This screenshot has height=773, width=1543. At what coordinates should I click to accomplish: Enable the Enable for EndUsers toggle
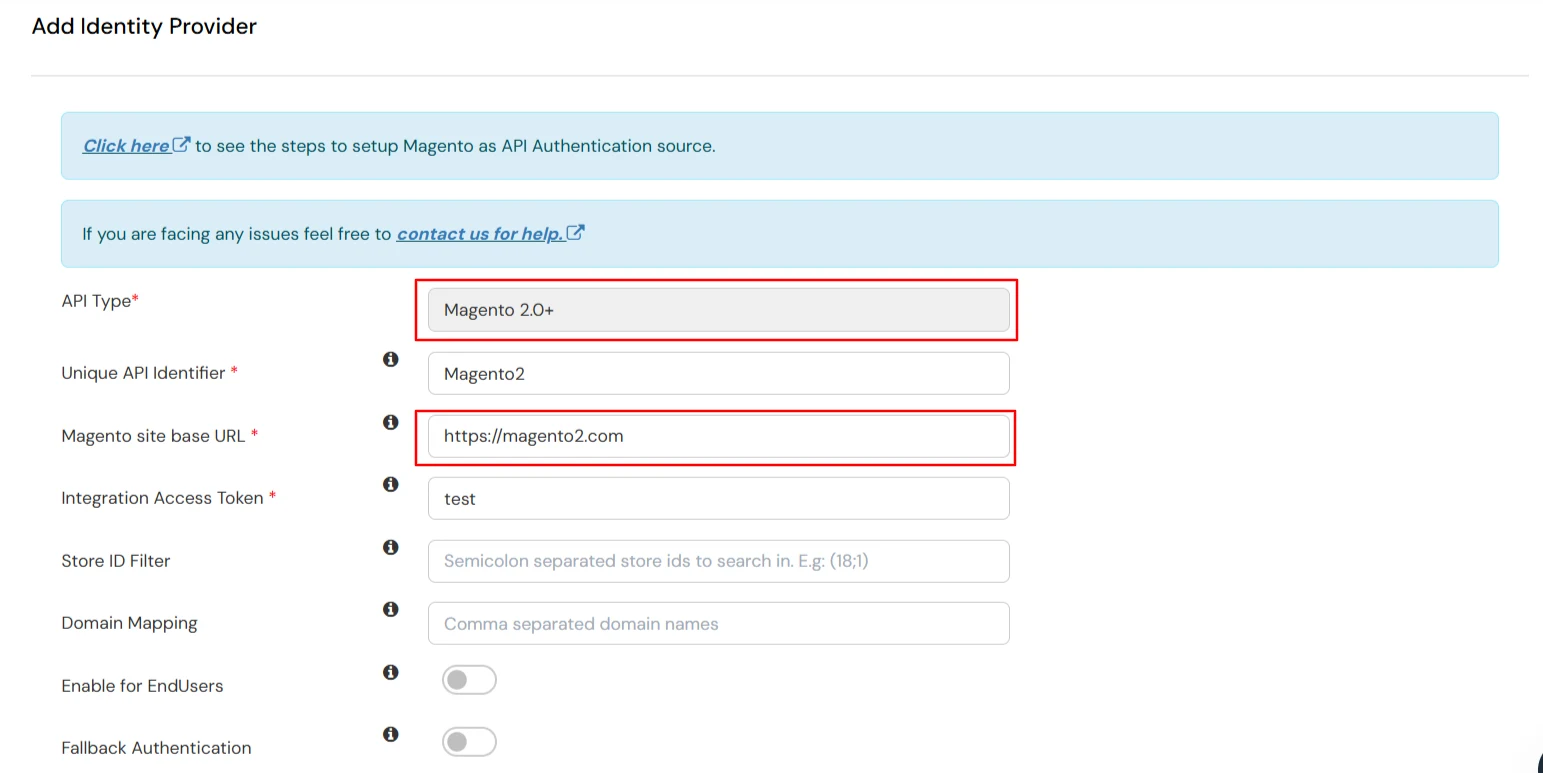click(469, 679)
